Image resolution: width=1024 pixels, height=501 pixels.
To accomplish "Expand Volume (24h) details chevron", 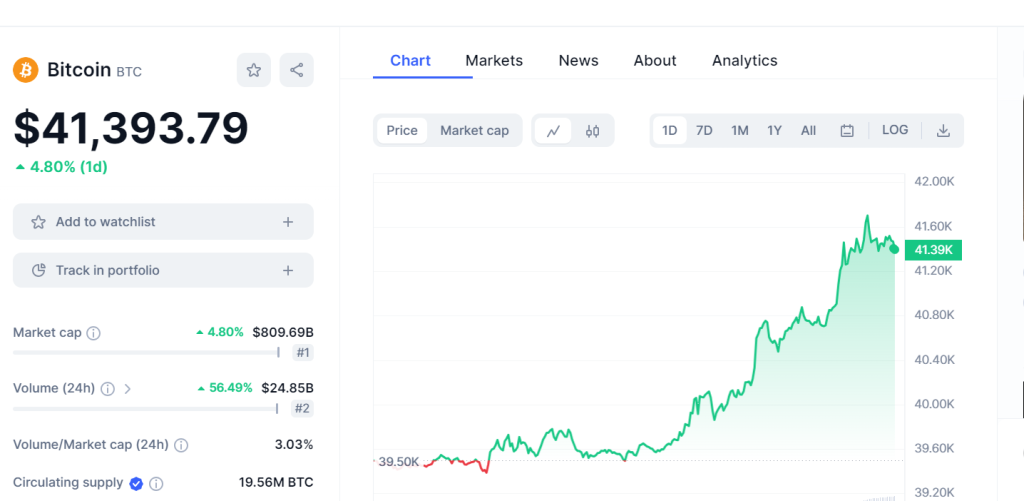I will point(127,389).
